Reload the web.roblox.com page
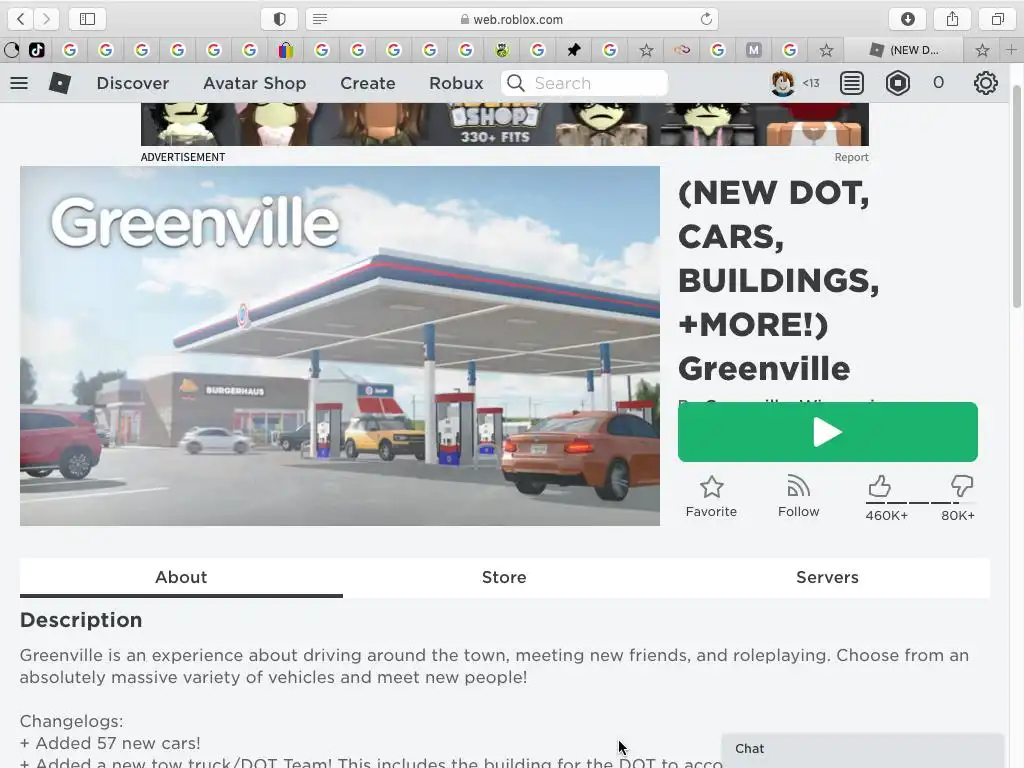This screenshot has height=768, width=1024. click(x=706, y=19)
